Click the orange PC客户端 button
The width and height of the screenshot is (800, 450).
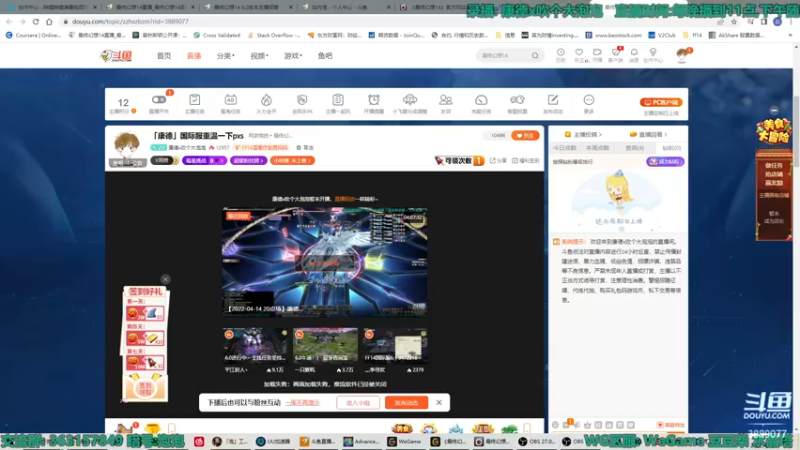pyautogui.click(x=661, y=102)
